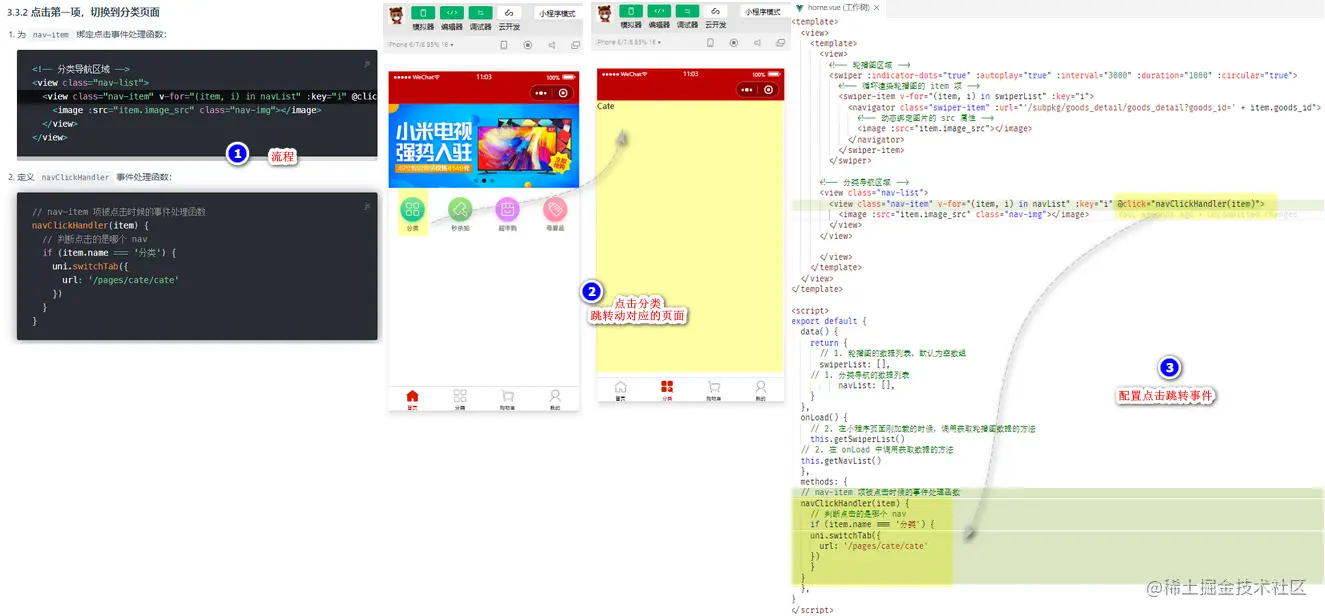This screenshot has width=1325, height=616.
Task: Click the 调试器 button in home-page simulator toolbar
Action: (481, 13)
